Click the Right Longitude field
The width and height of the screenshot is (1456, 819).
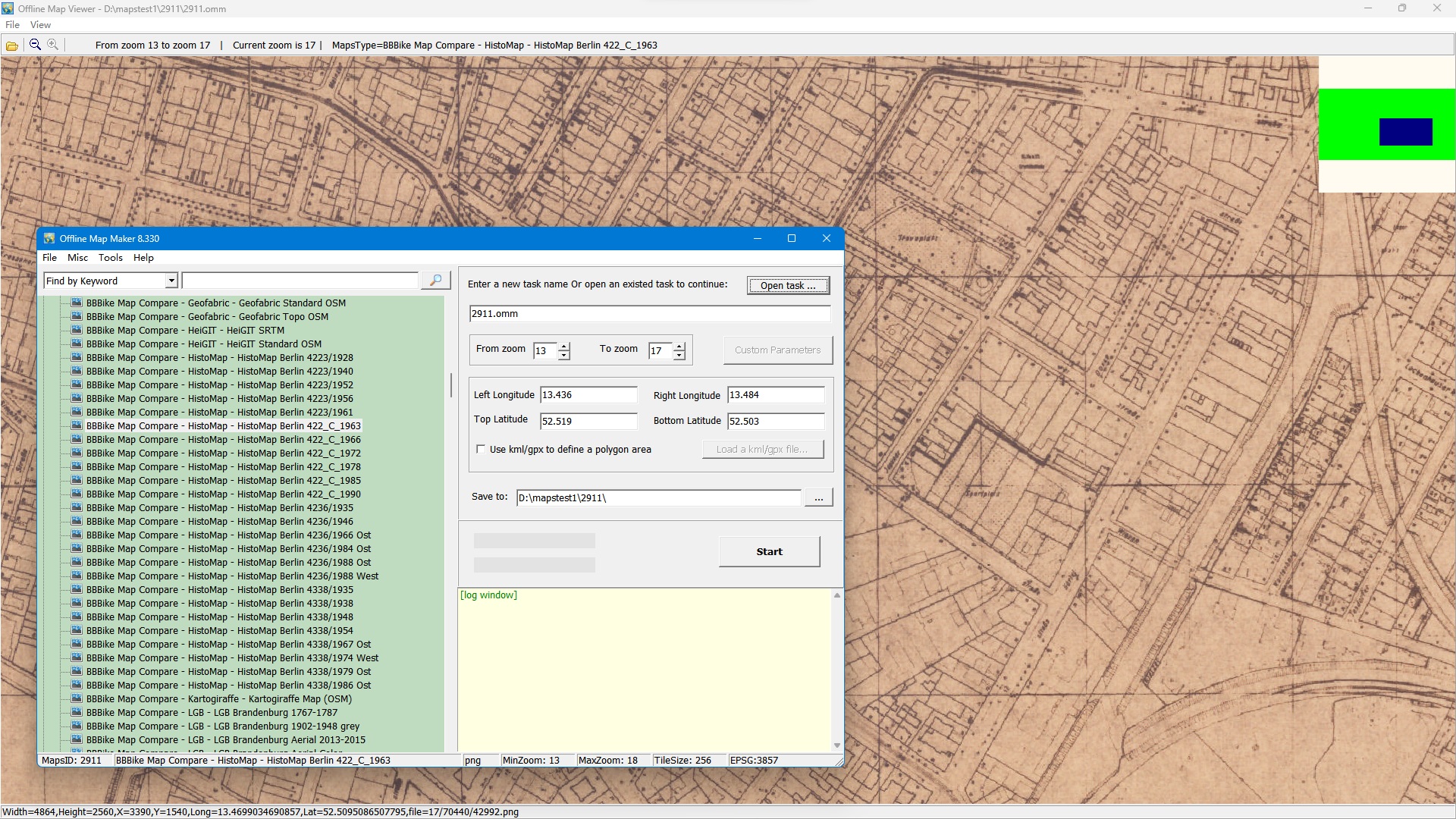click(x=776, y=395)
